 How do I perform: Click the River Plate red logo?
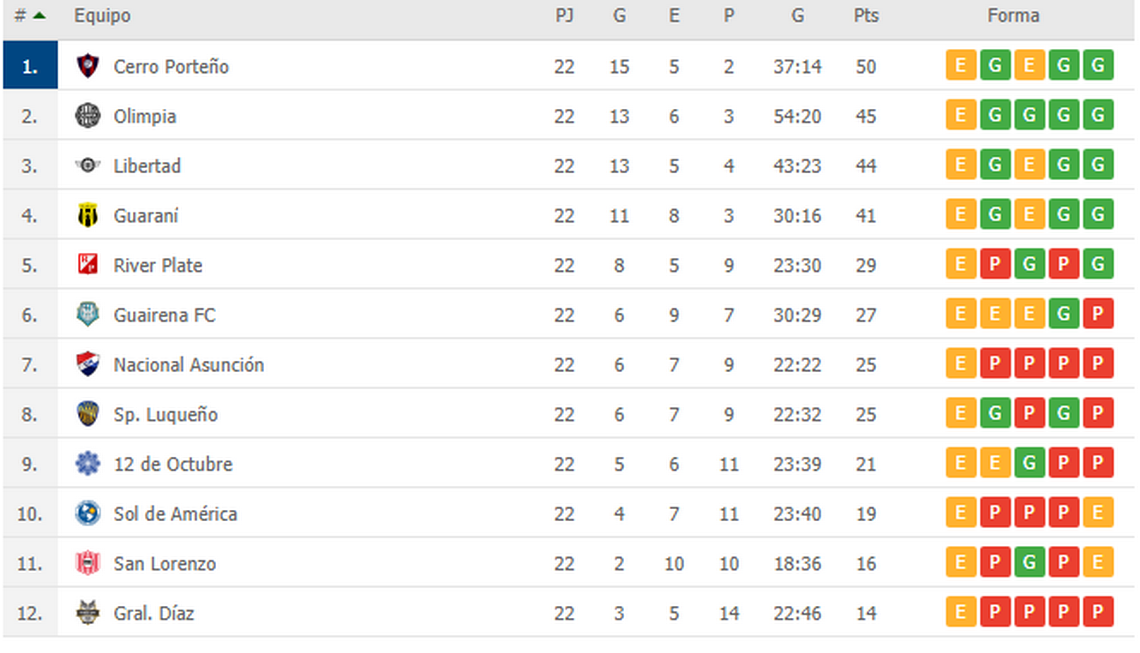88,265
